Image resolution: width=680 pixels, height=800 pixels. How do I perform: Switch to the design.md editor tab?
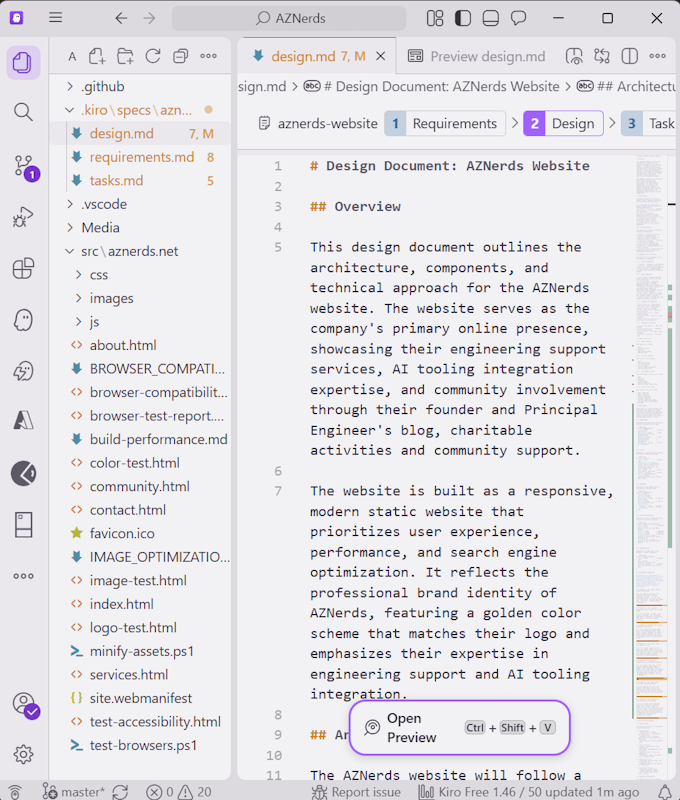[316, 56]
